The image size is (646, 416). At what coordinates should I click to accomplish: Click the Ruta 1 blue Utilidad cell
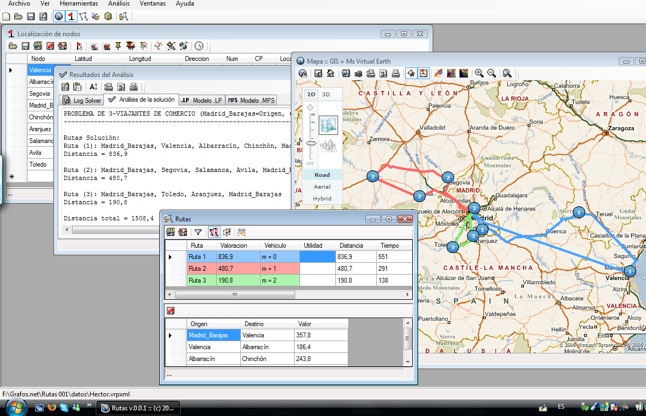tap(317, 257)
